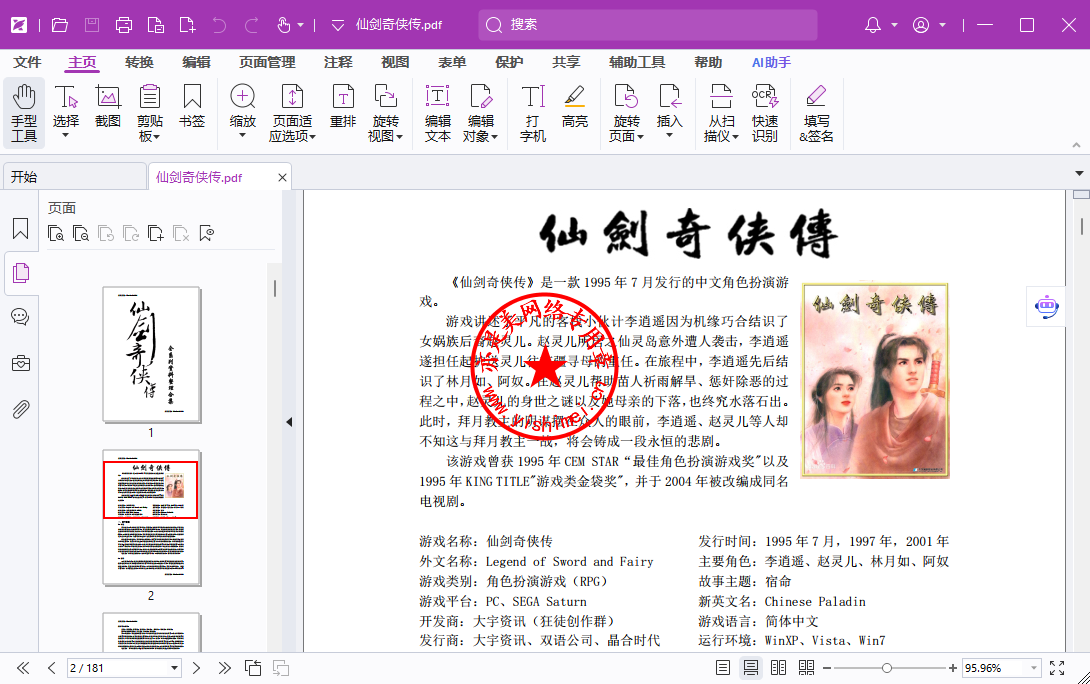Click the page 1 thumbnail
The height and width of the screenshot is (684, 1090).
pos(151,354)
